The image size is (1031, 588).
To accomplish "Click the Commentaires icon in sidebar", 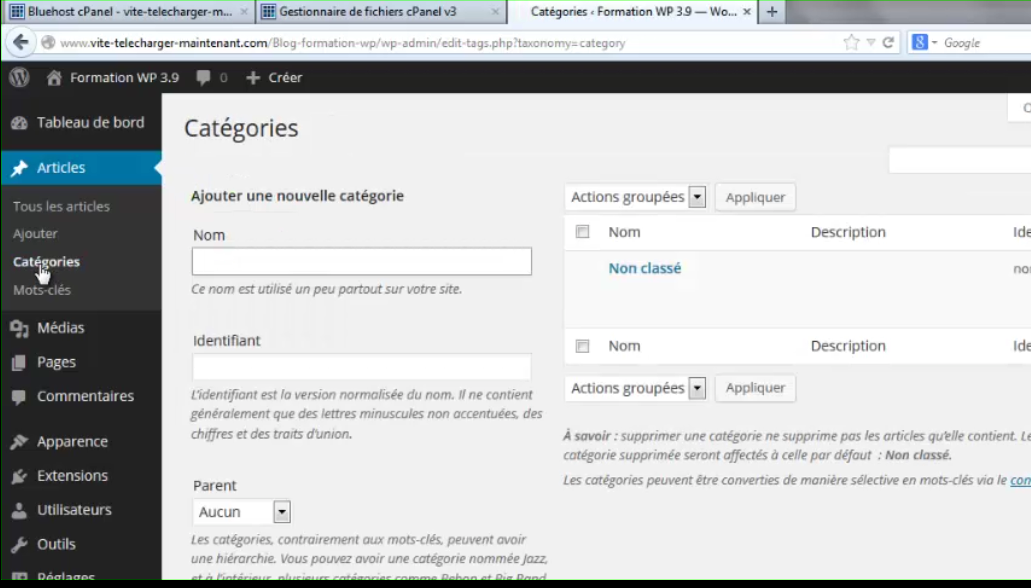I will [19, 397].
